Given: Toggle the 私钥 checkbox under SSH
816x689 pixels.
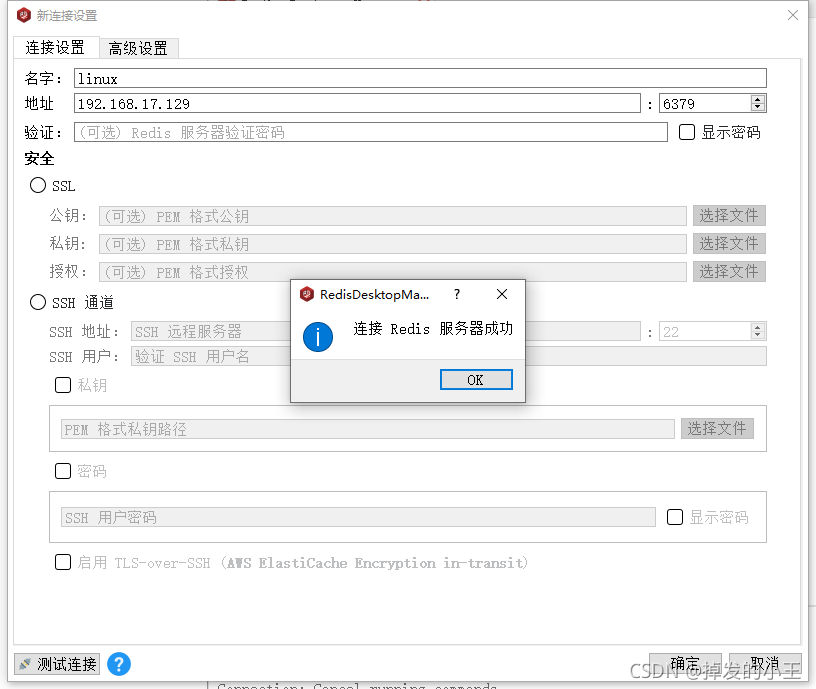Looking at the screenshot, I should (x=63, y=385).
